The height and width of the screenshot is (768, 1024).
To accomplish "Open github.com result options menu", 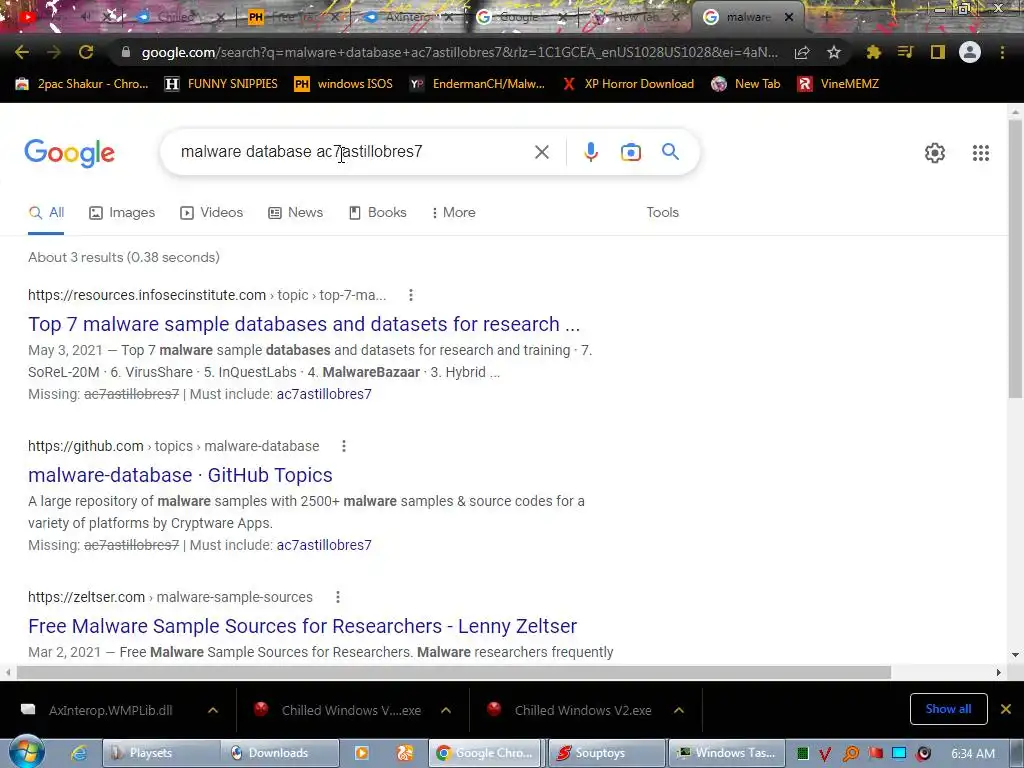I will click(344, 446).
